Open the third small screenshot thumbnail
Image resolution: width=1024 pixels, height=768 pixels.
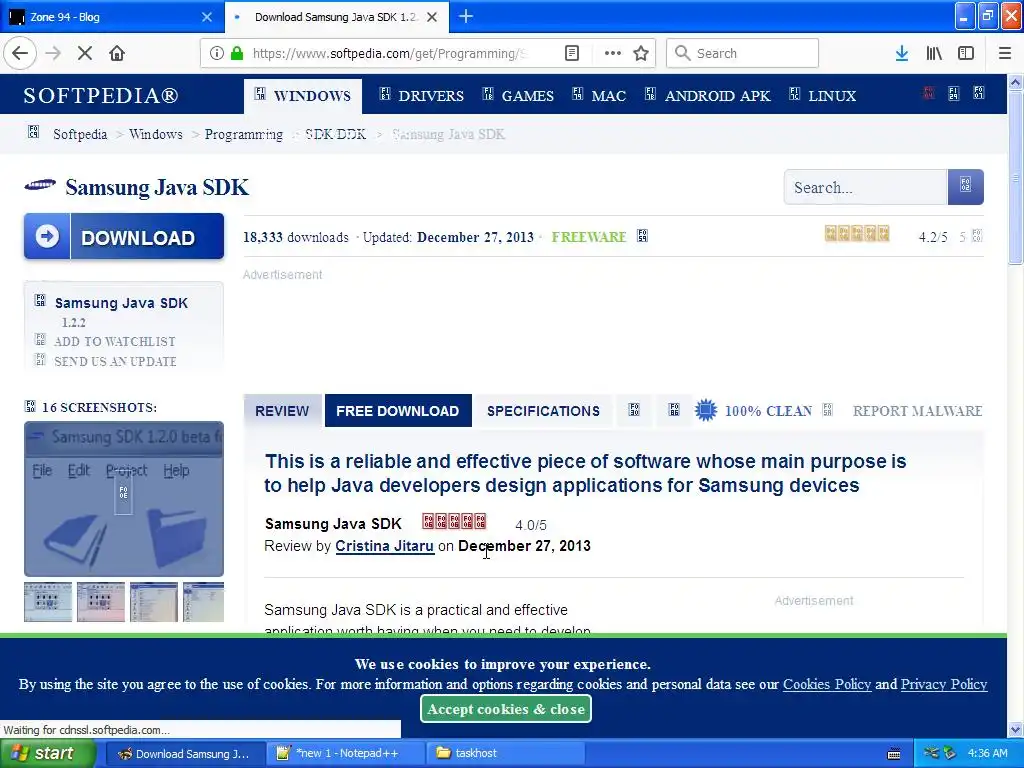point(153,601)
